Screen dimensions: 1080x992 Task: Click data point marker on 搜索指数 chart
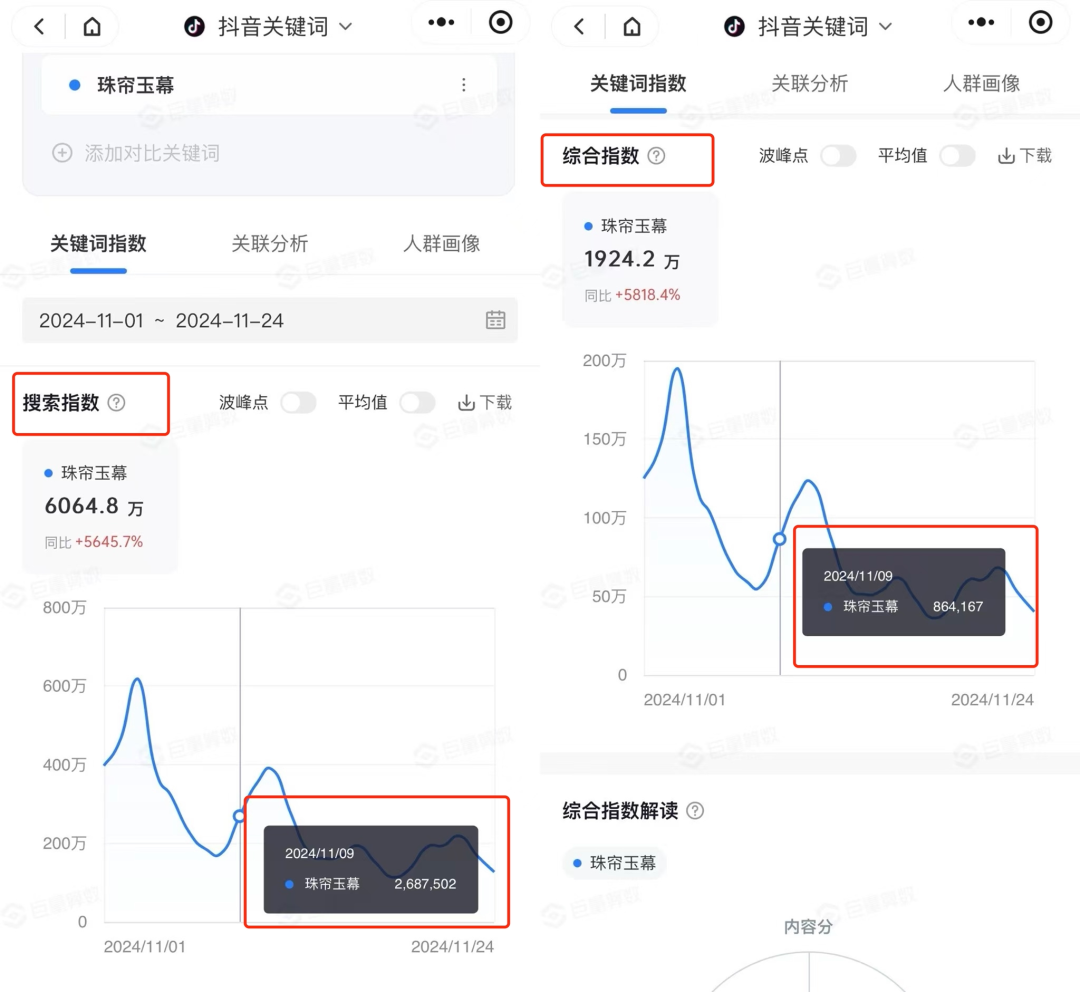pyautogui.click(x=239, y=816)
